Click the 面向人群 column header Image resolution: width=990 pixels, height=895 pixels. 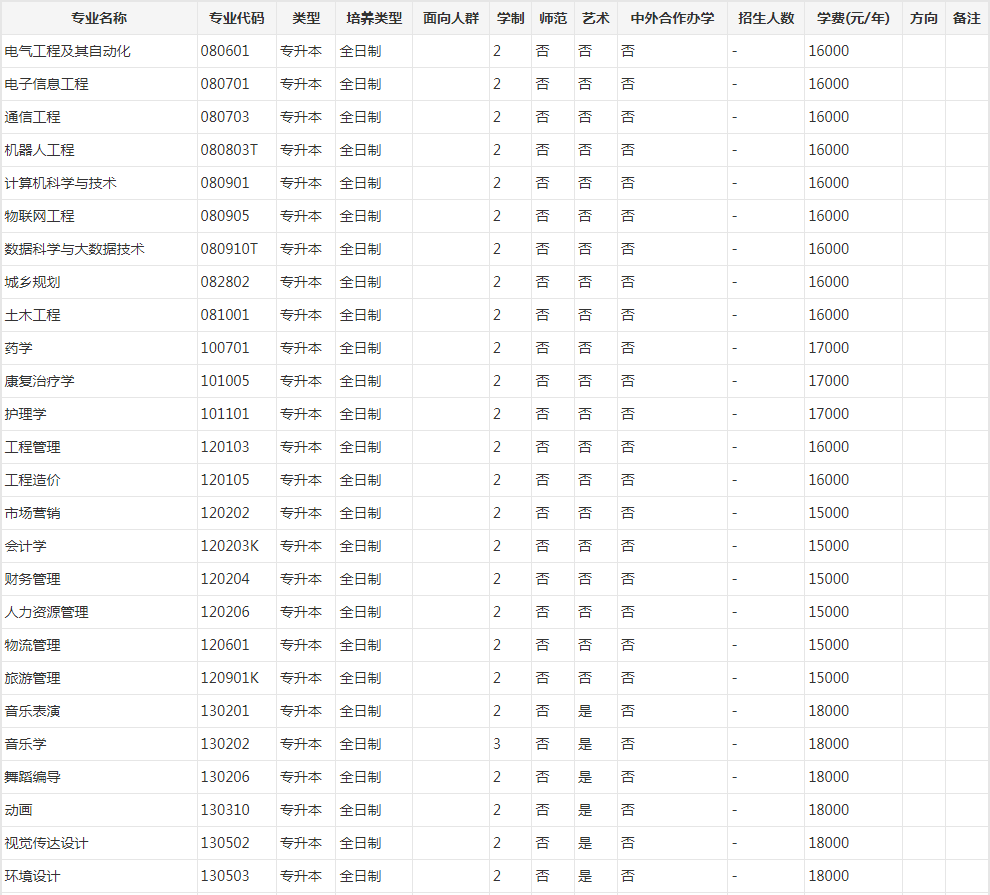click(x=451, y=18)
